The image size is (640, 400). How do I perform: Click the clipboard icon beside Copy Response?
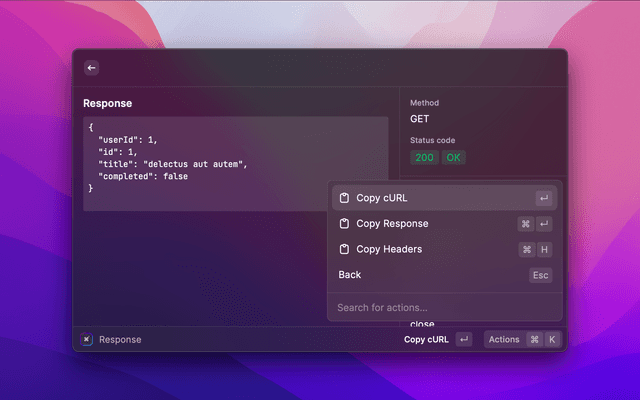click(x=343, y=224)
